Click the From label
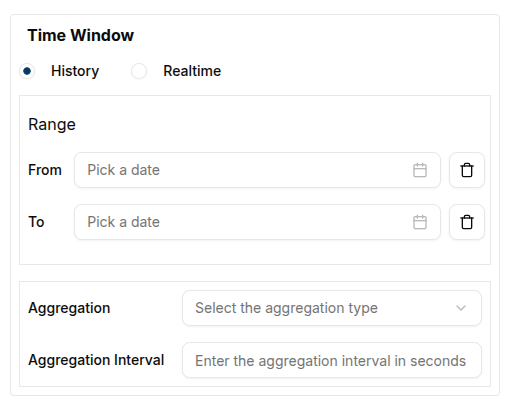 pos(45,170)
